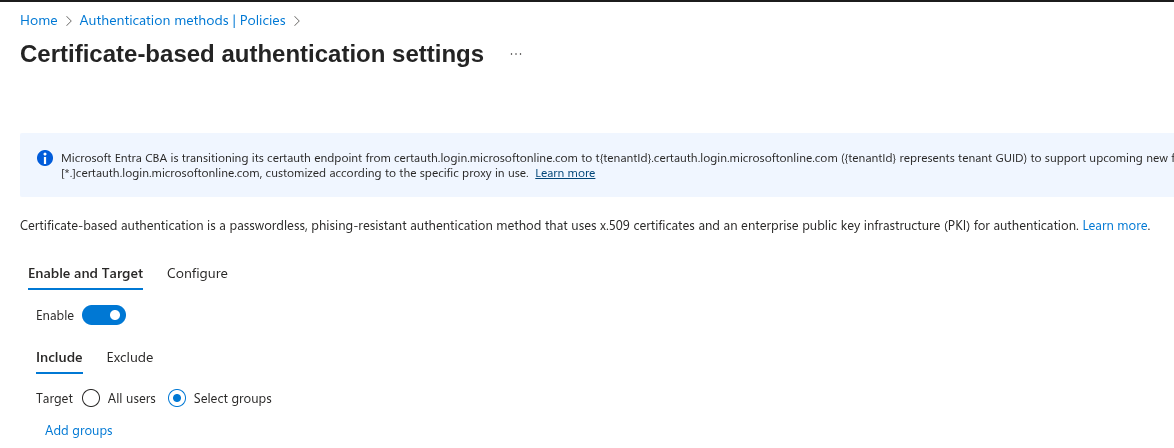1174x448 pixels.
Task: Open the Enable and Target tab
Action: coord(85,273)
